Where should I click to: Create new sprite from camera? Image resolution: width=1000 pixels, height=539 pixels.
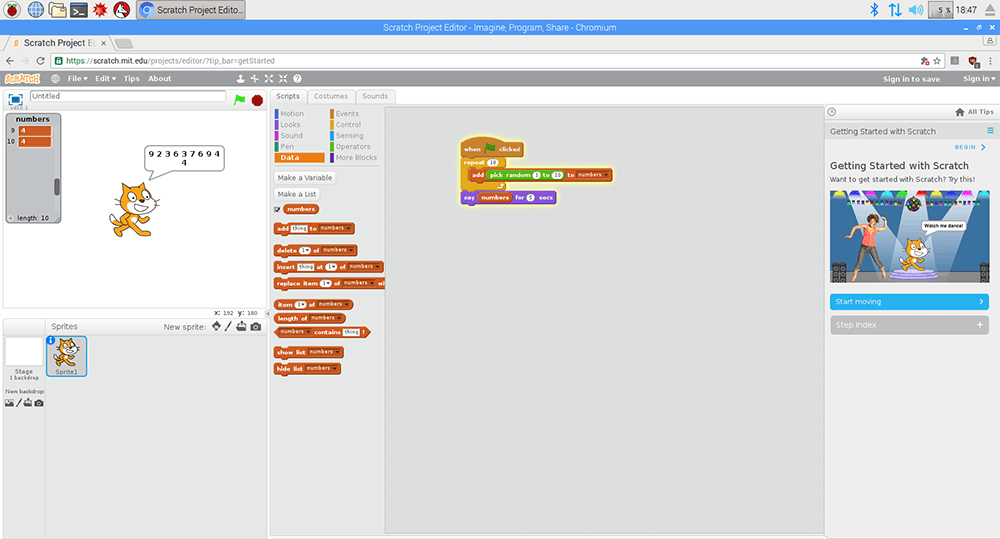click(255, 326)
